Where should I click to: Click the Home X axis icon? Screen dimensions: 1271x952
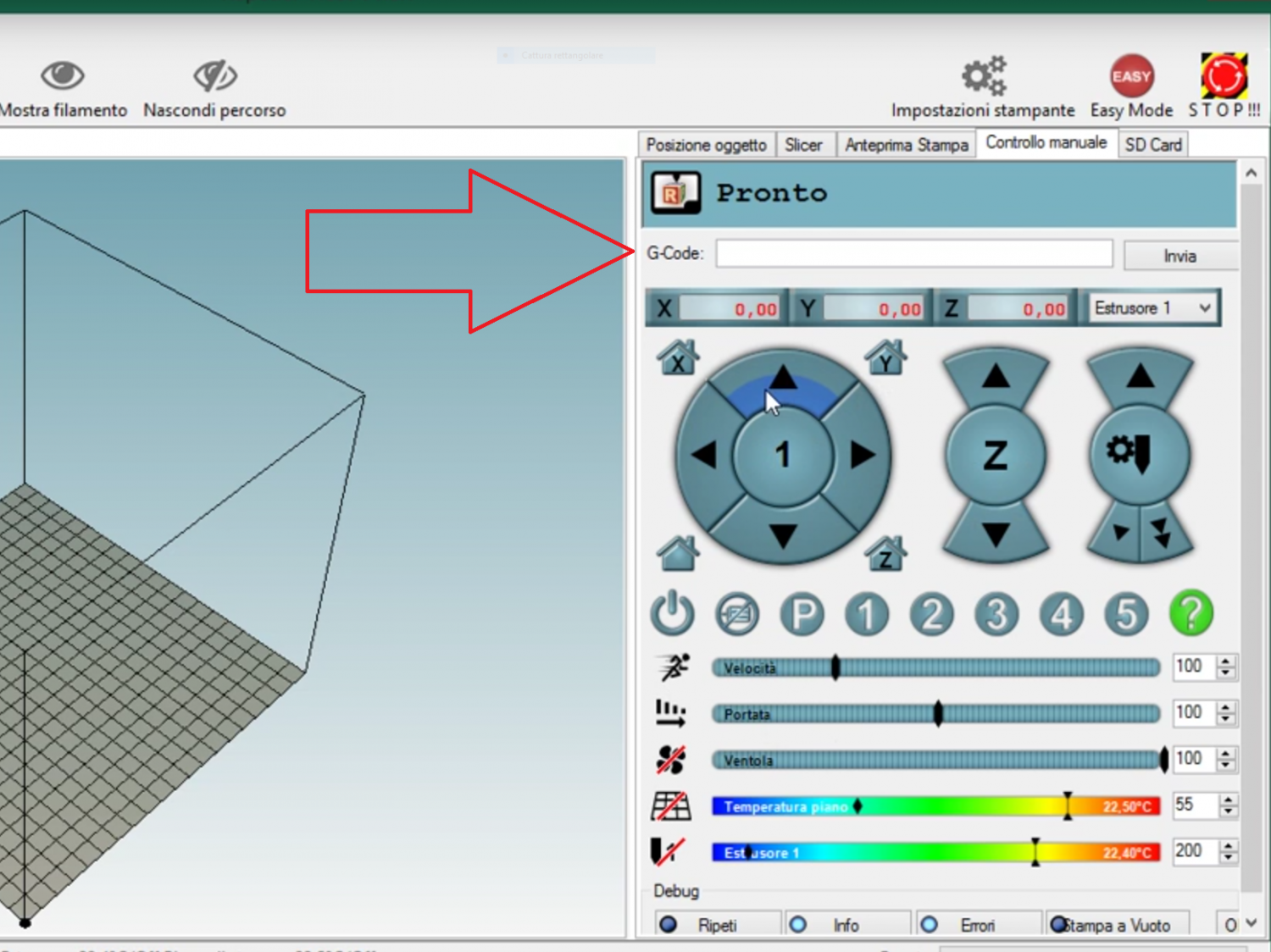tap(678, 358)
